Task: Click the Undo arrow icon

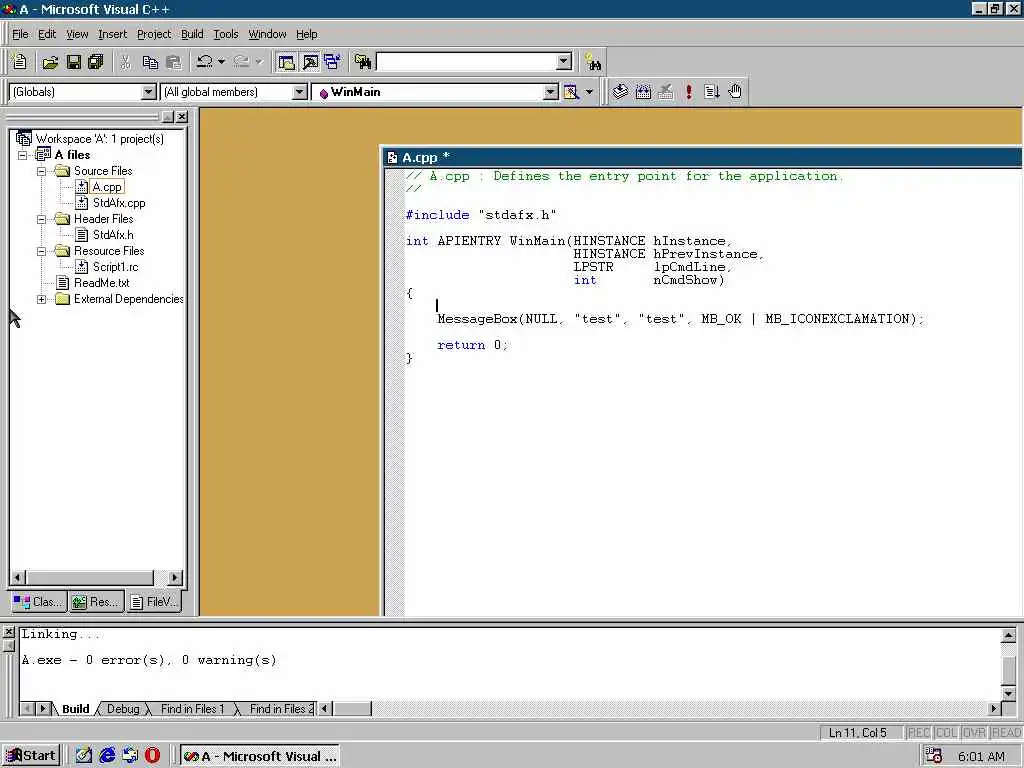Action: (x=204, y=62)
